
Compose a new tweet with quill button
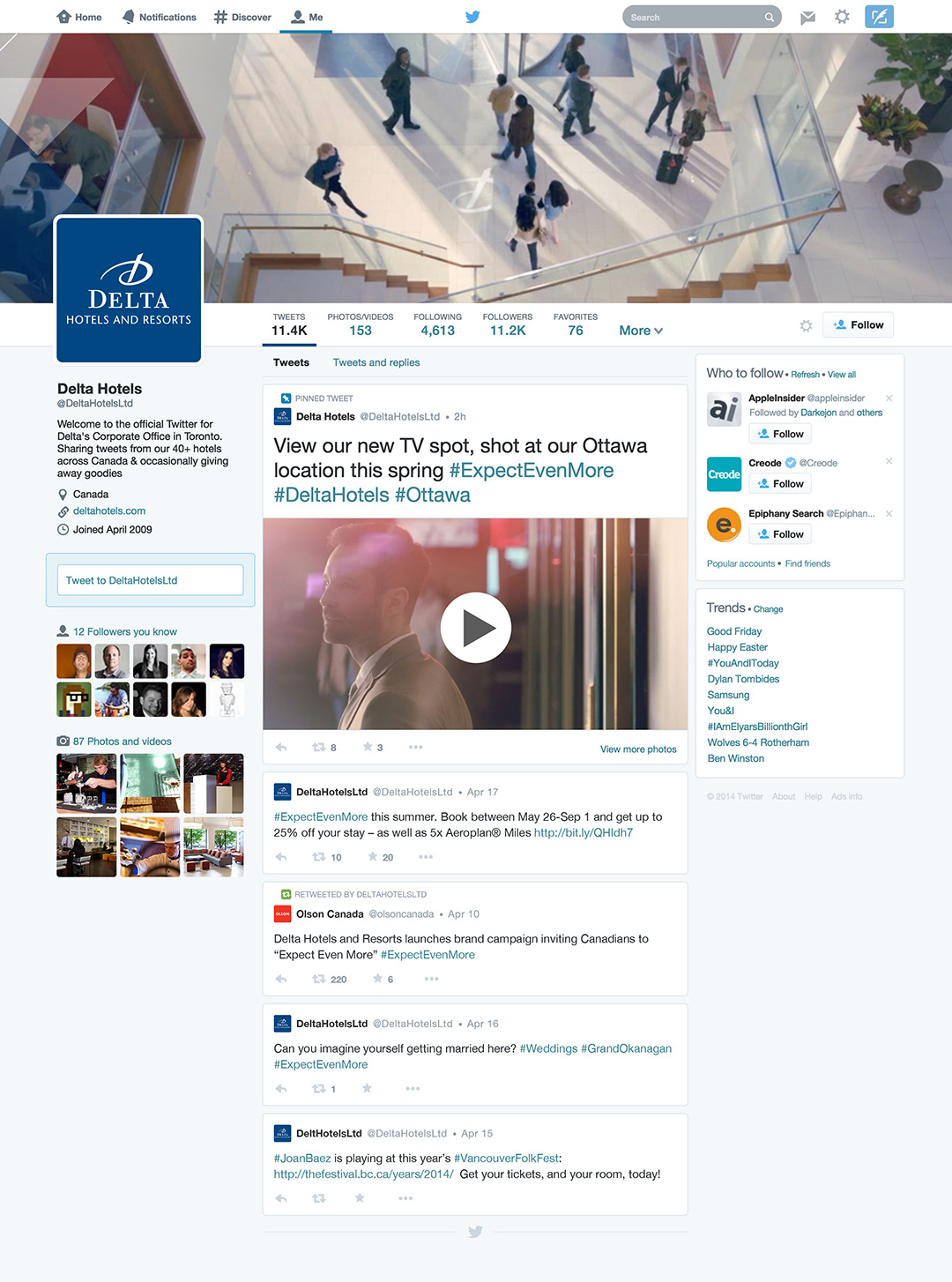879,17
